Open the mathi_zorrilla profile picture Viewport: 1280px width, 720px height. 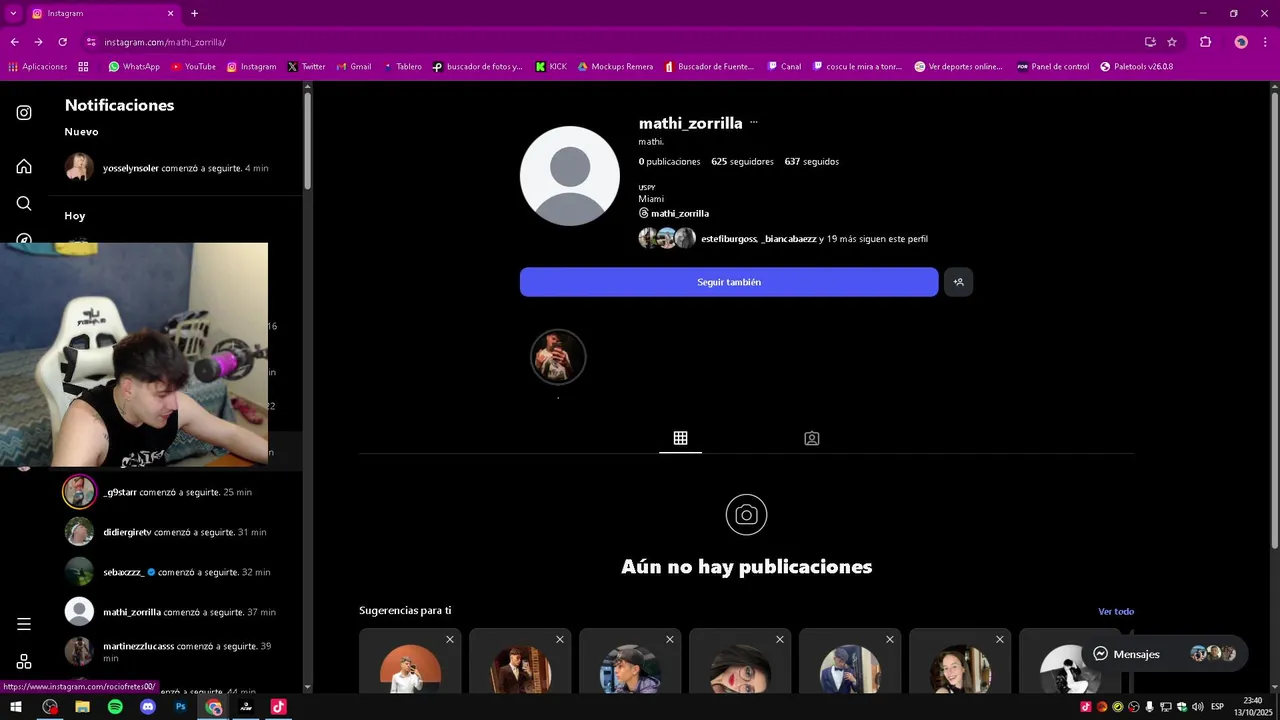coord(570,176)
